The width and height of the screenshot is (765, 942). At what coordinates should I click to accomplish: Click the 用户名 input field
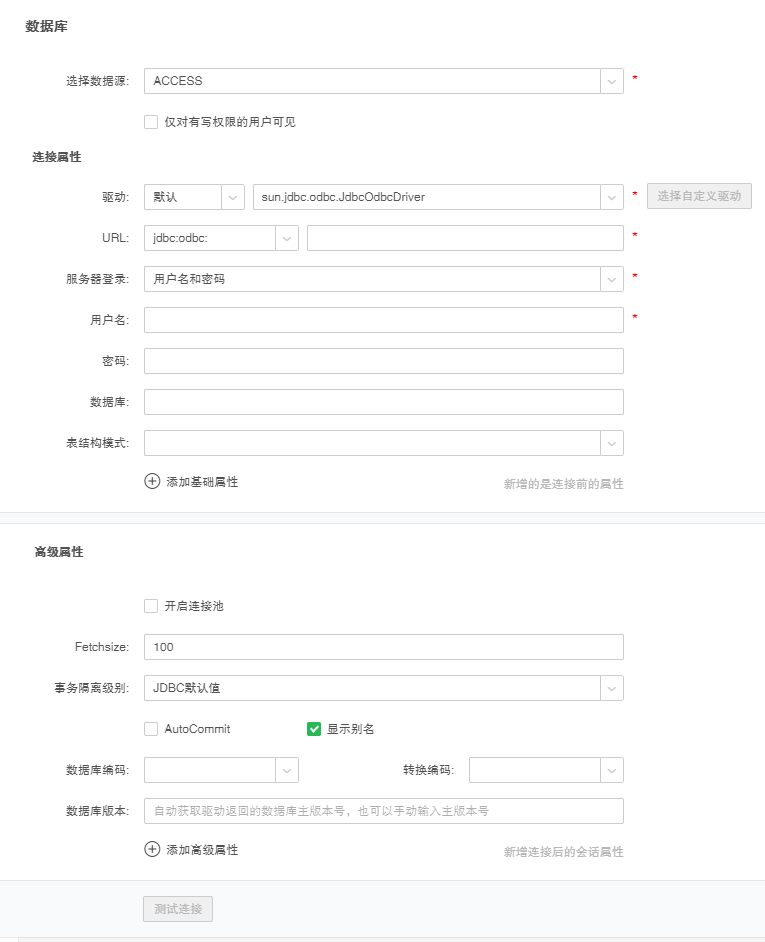[x=383, y=320]
